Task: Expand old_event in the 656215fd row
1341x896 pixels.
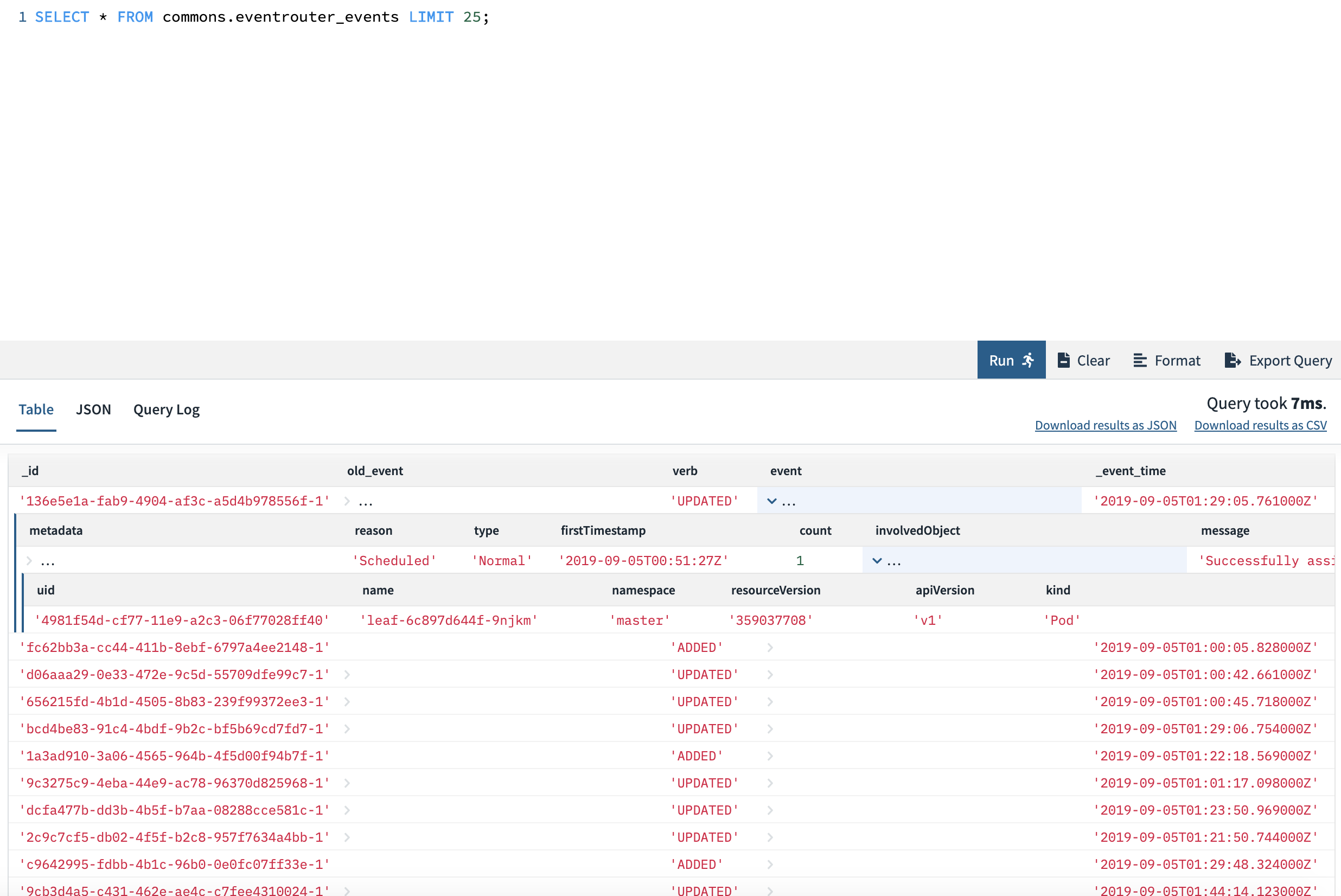Action: (347, 702)
